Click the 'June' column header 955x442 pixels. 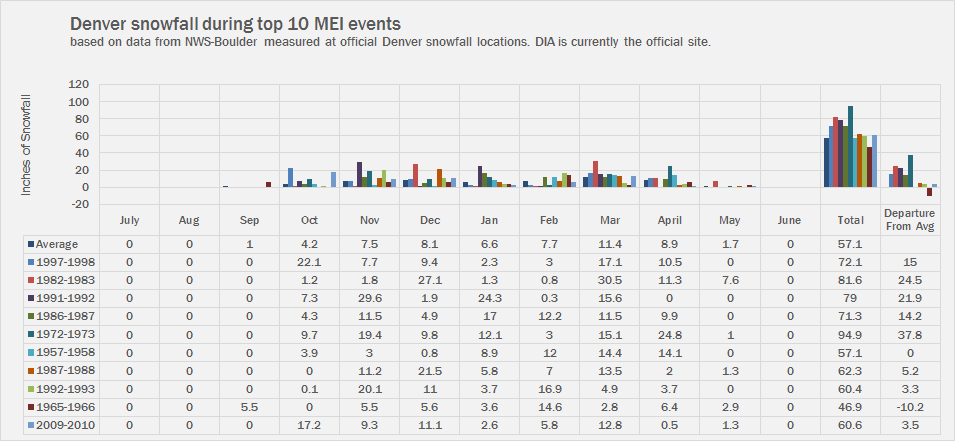click(x=789, y=220)
